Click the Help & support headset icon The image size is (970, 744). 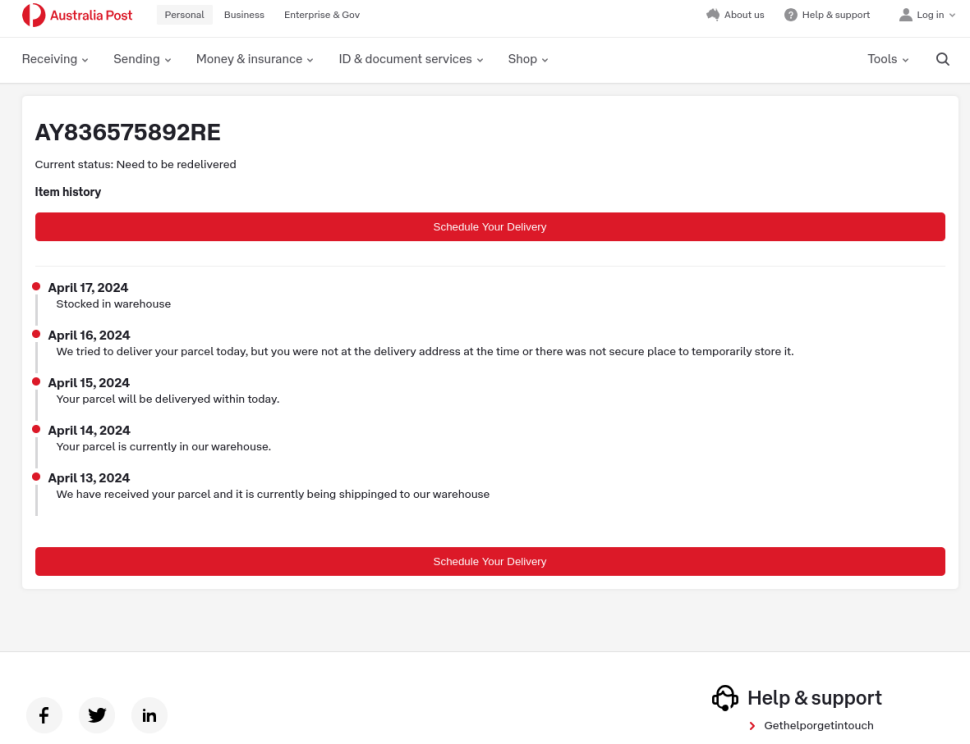pyautogui.click(x=725, y=697)
